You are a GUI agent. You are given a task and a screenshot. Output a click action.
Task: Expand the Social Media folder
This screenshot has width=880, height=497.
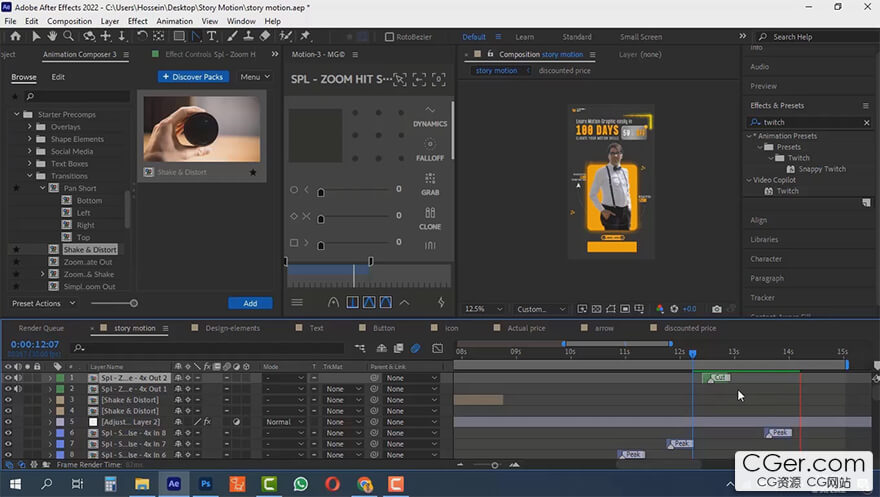click(x=30, y=151)
